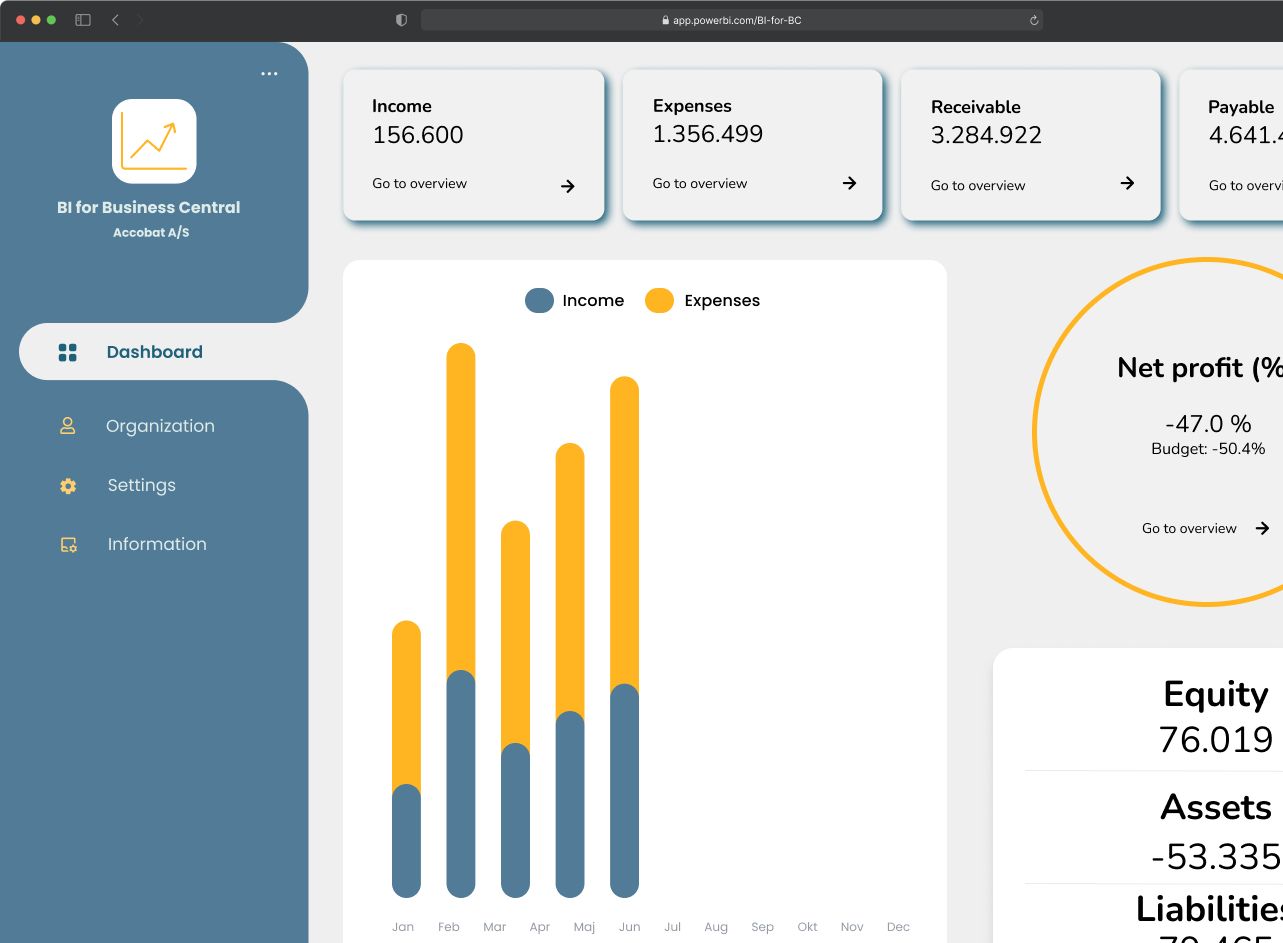Toggle the browser sidebar panel icon
Screen dimensions: 1283x943
click(x=82, y=18)
